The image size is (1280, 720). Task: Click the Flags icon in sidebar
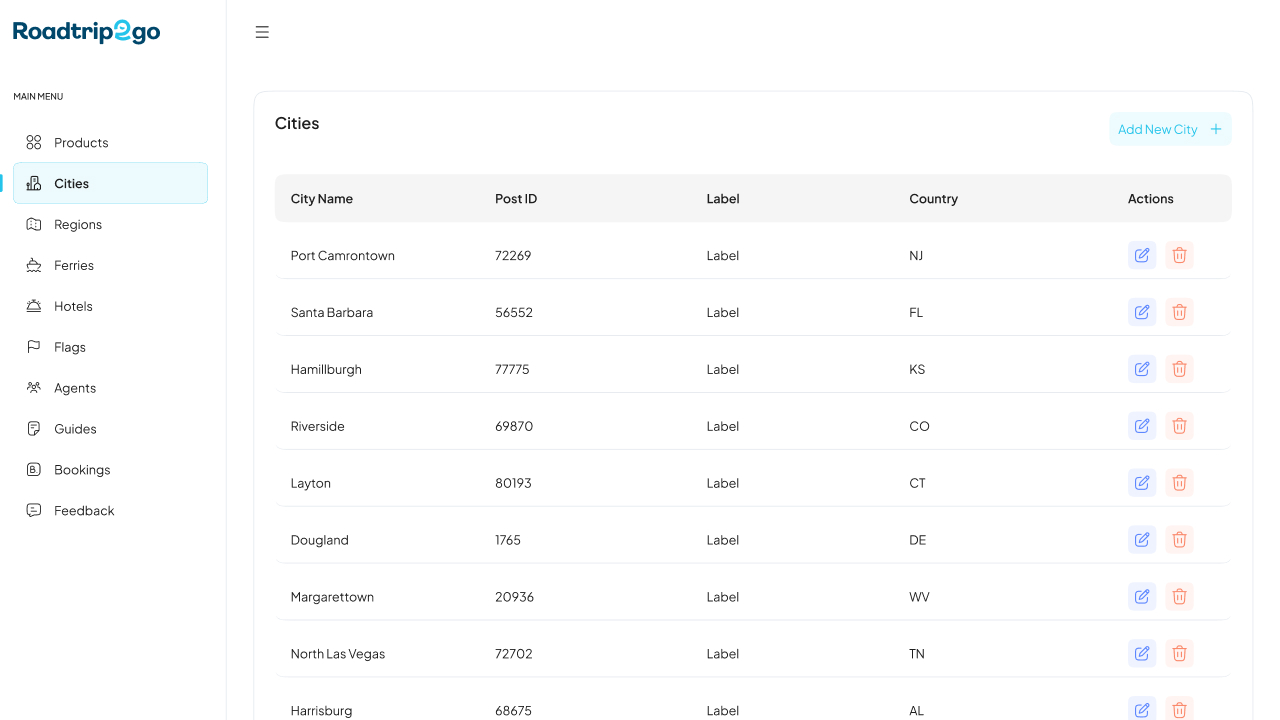[34, 347]
